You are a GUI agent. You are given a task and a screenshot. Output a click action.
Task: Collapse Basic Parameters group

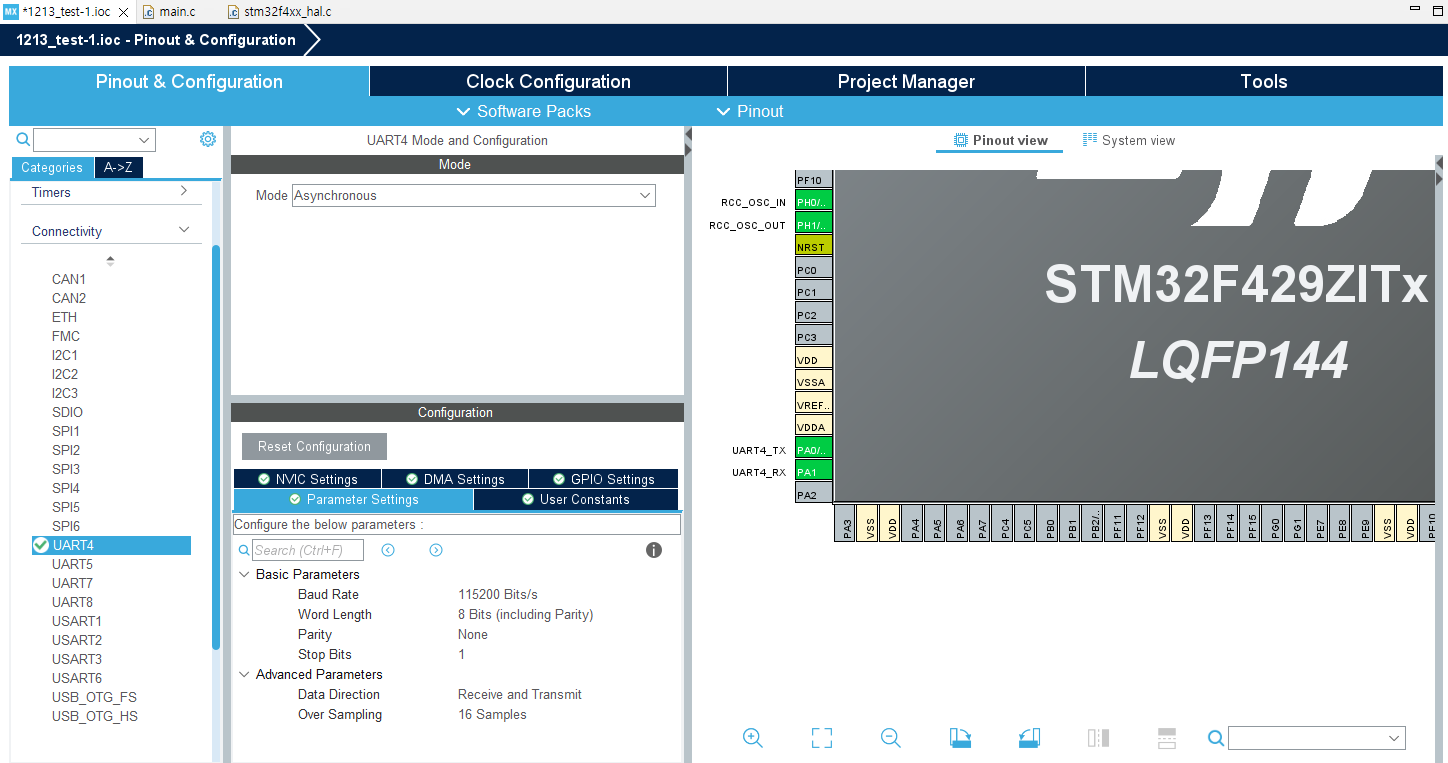click(x=244, y=575)
